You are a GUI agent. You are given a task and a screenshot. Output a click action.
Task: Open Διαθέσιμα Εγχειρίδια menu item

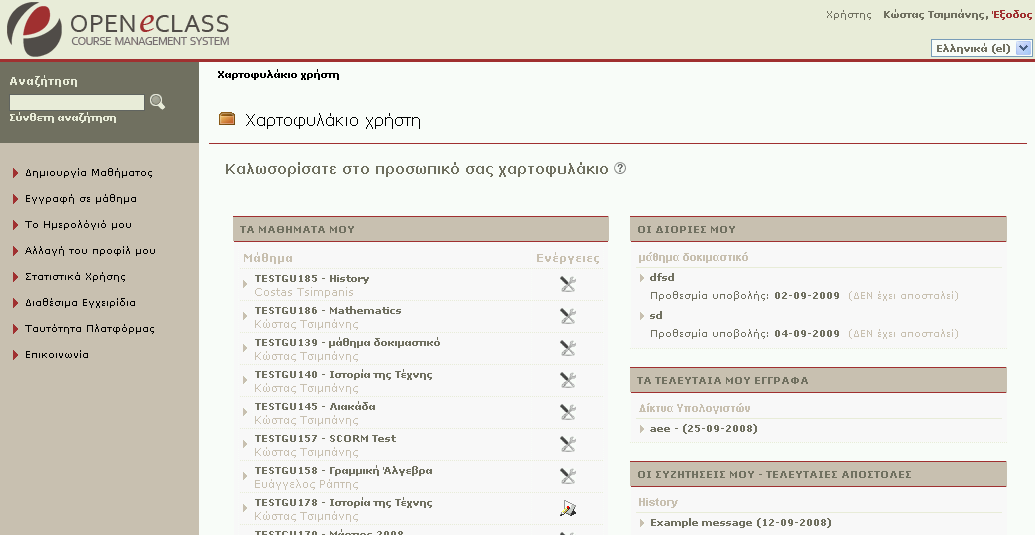click(x=80, y=303)
